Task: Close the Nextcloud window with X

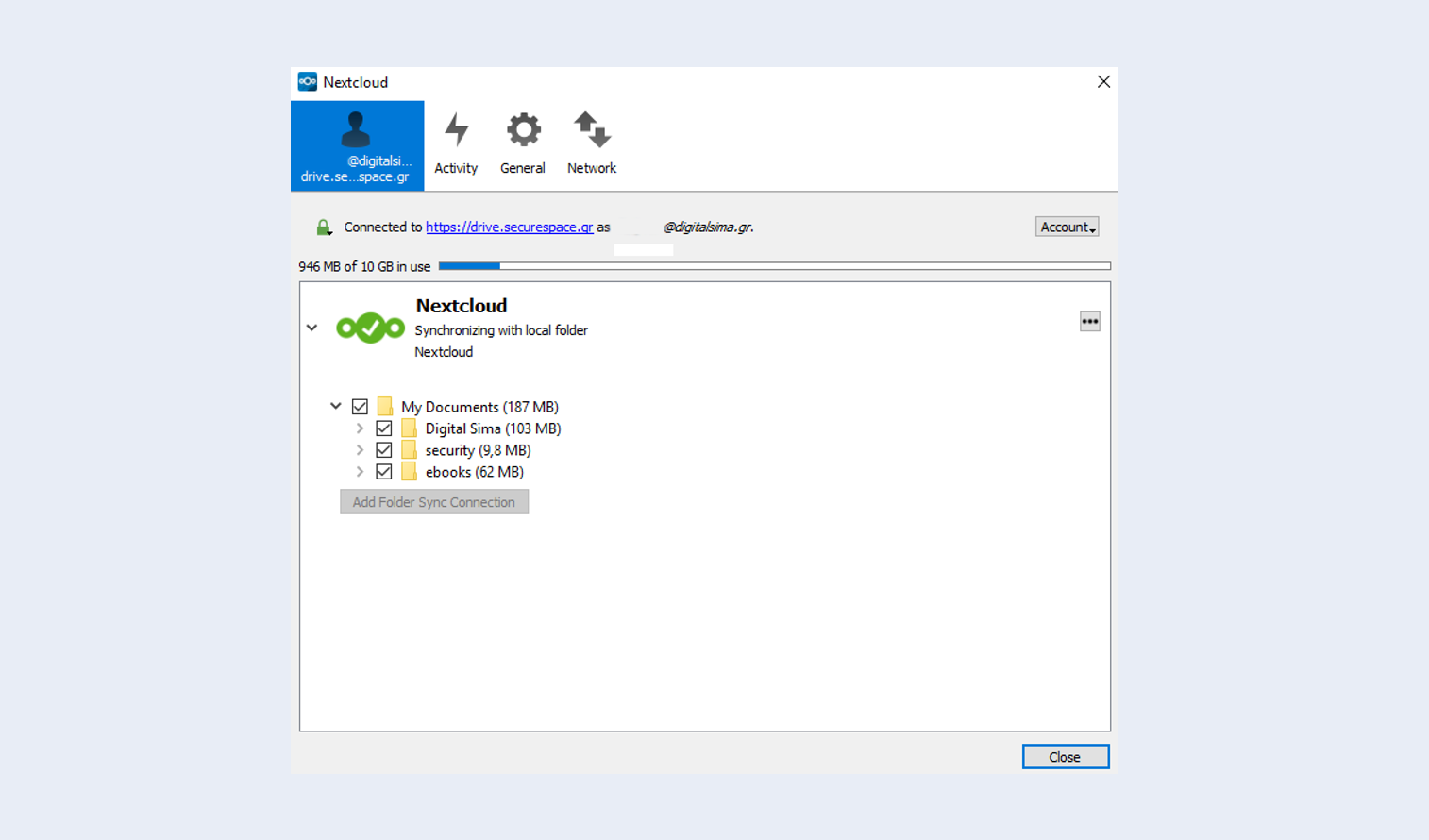Action: (1103, 82)
